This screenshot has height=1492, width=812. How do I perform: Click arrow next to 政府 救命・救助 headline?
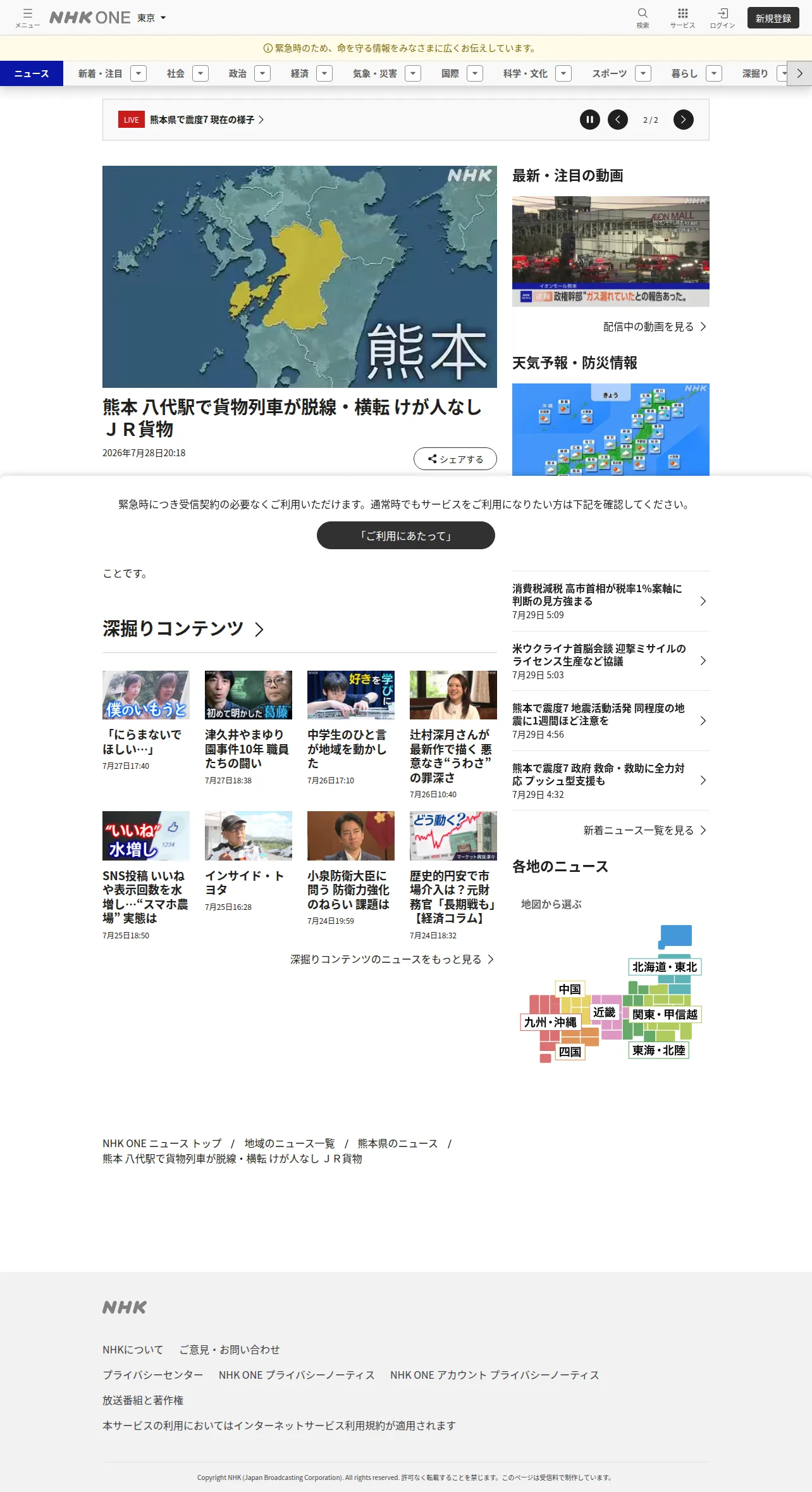pos(703,780)
